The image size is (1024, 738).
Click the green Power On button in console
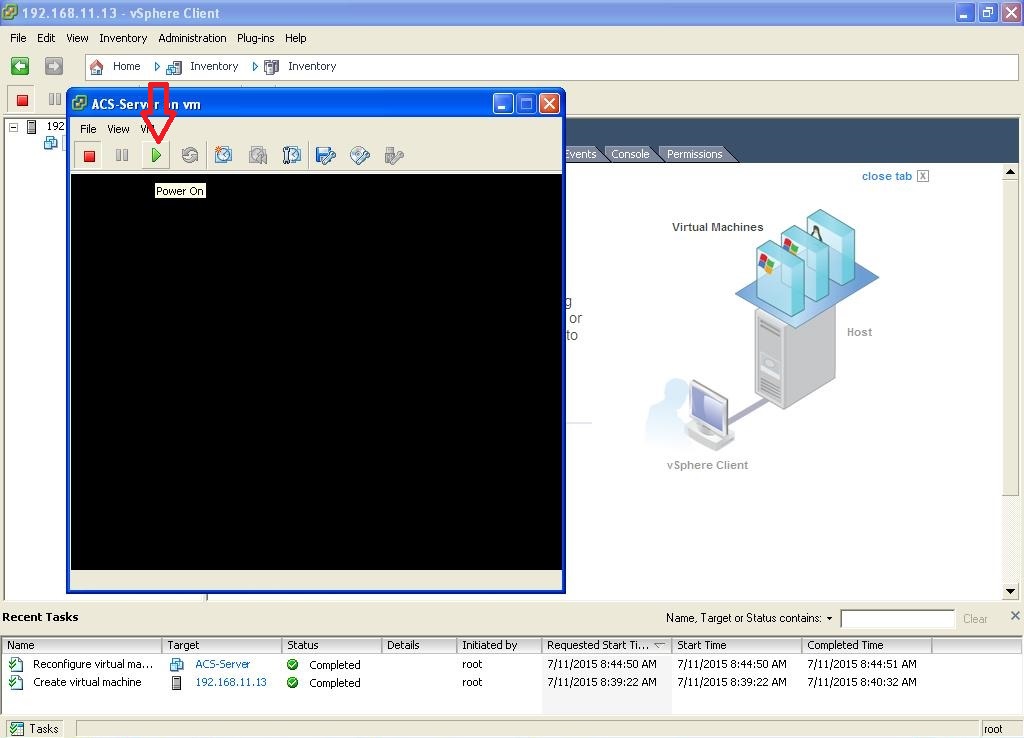pos(156,155)
